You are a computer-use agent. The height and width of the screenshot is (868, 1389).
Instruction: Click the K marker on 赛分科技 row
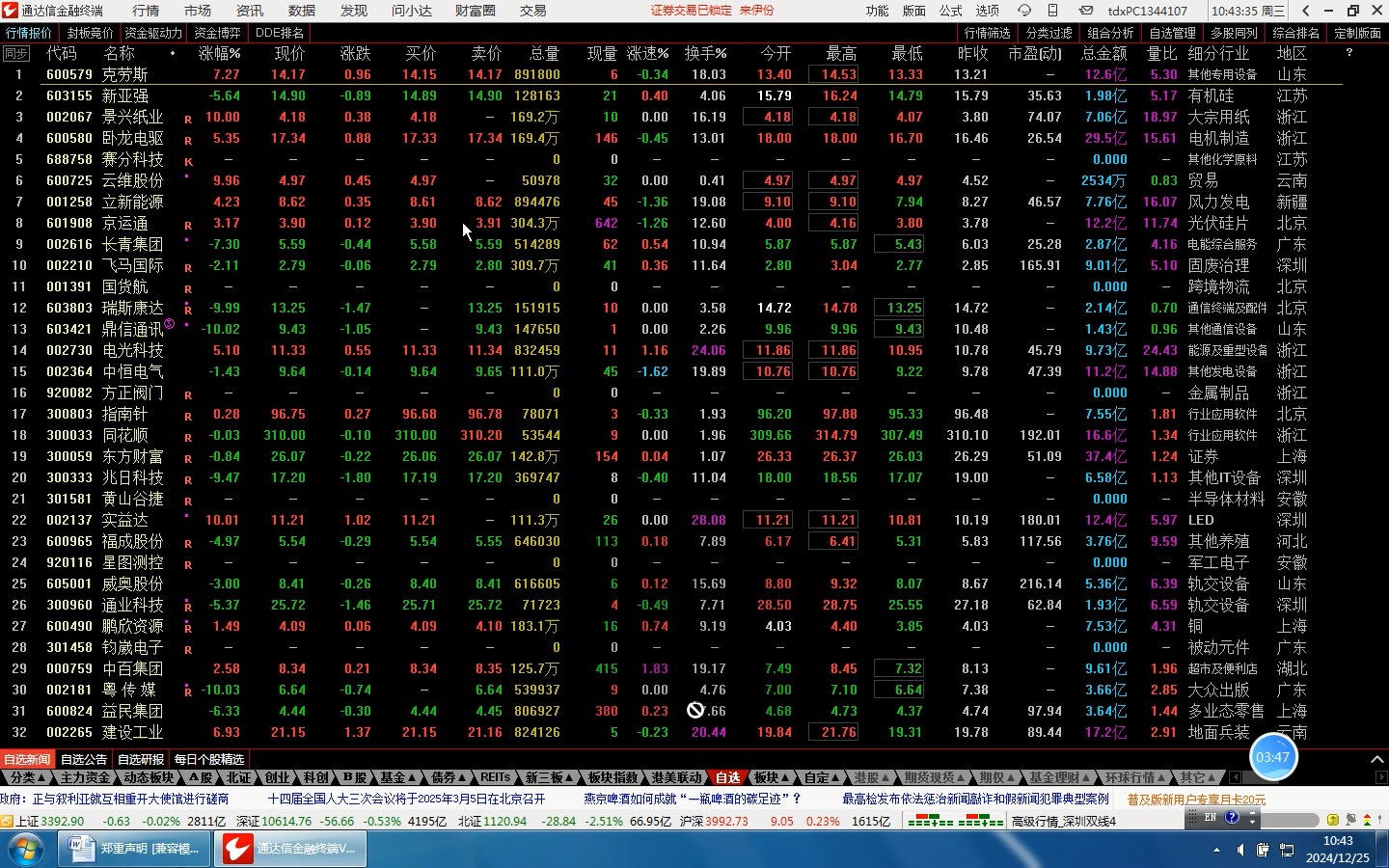tap(188, 162)
